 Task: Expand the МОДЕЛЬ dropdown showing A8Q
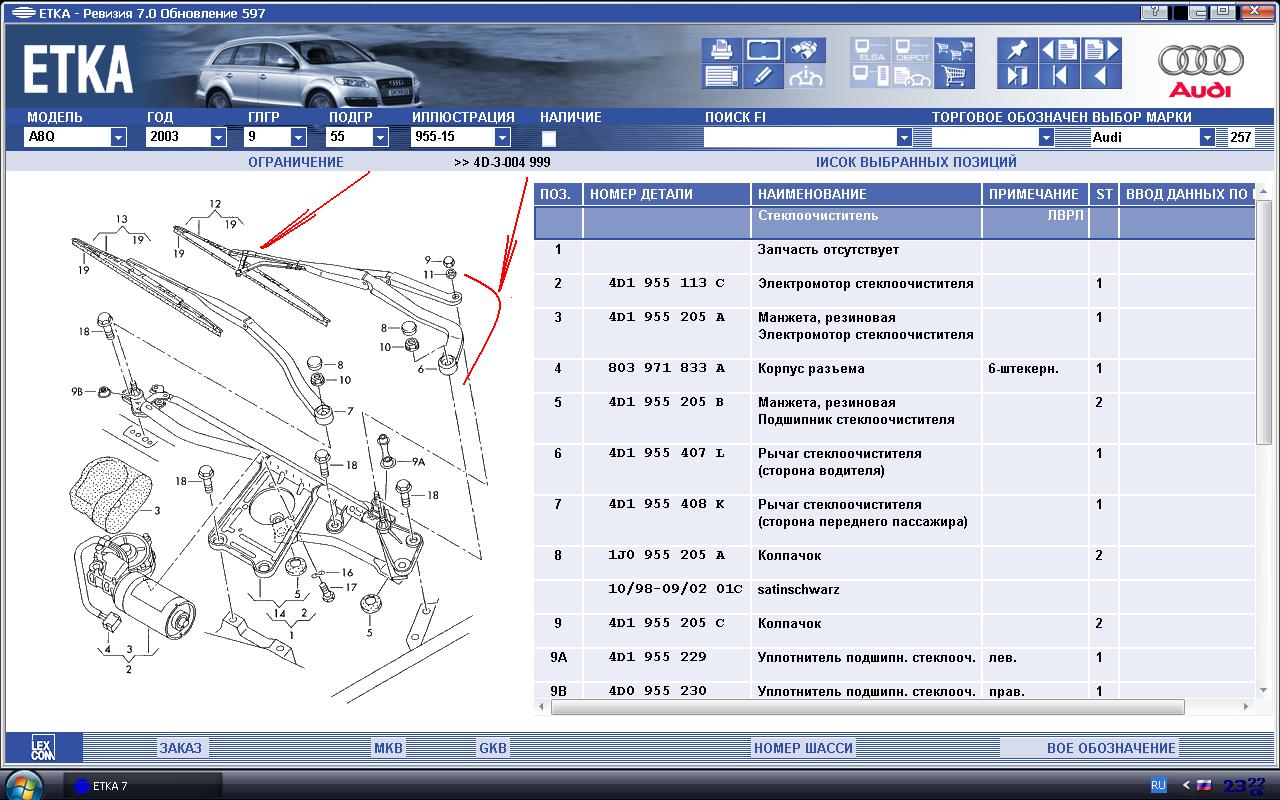[x=118, y=137]
